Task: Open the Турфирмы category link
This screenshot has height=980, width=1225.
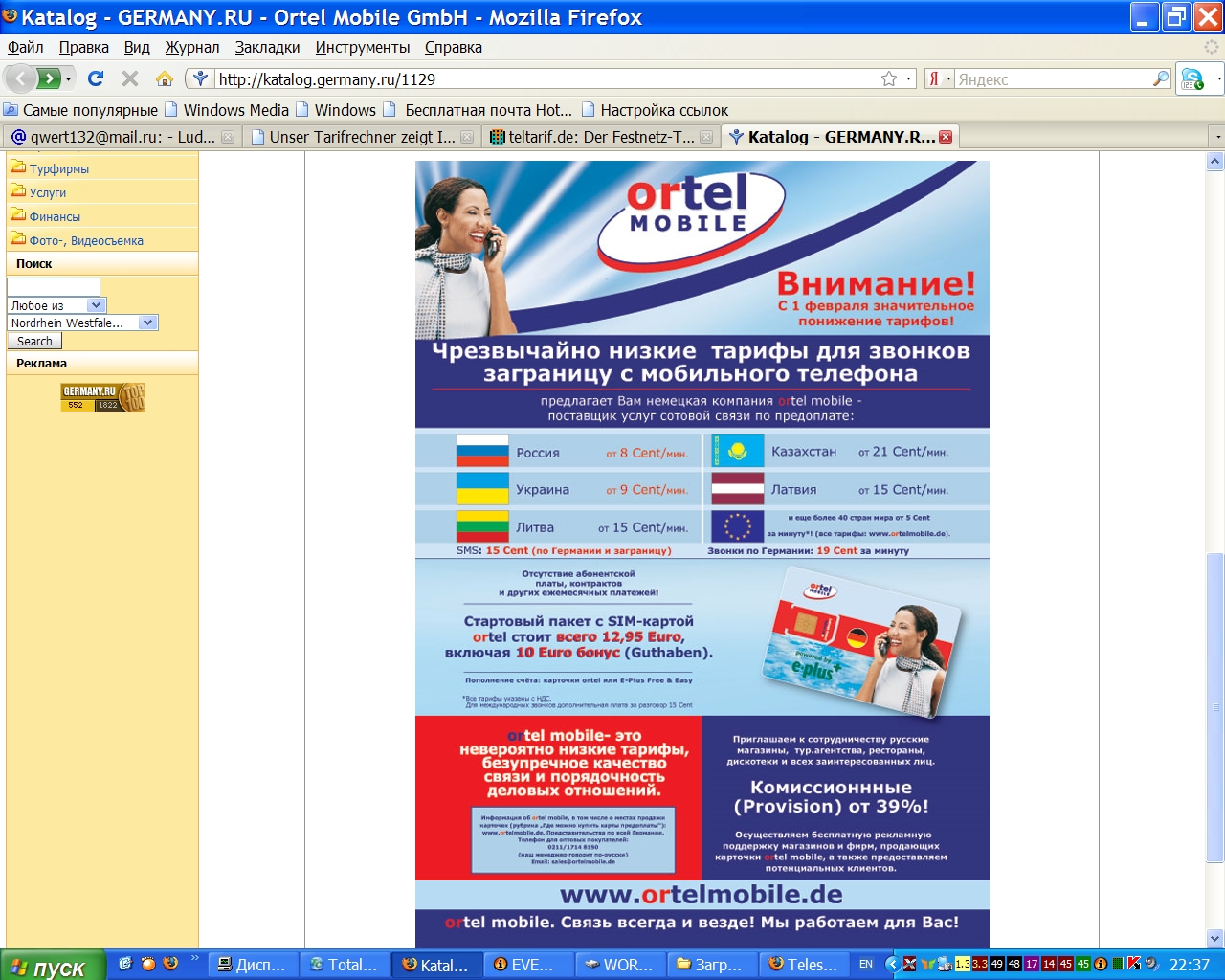Action: tap(58, 168)
